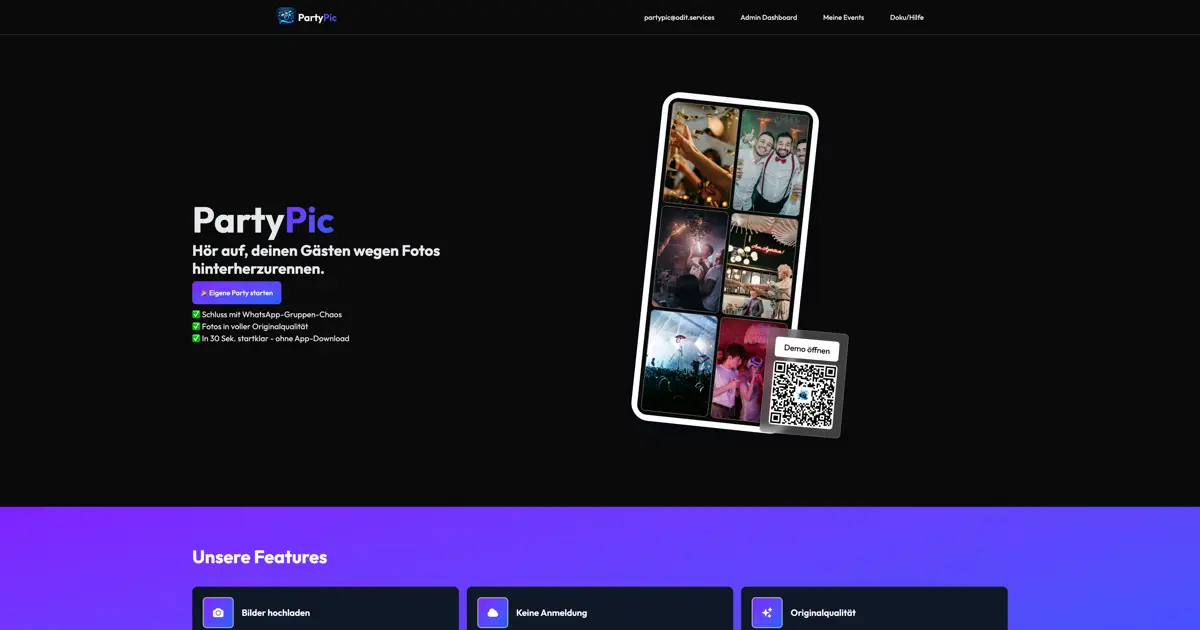Click the PartyPic logo icon in the header
Viewport: 1200px width, 630px height.
(286, 17)
